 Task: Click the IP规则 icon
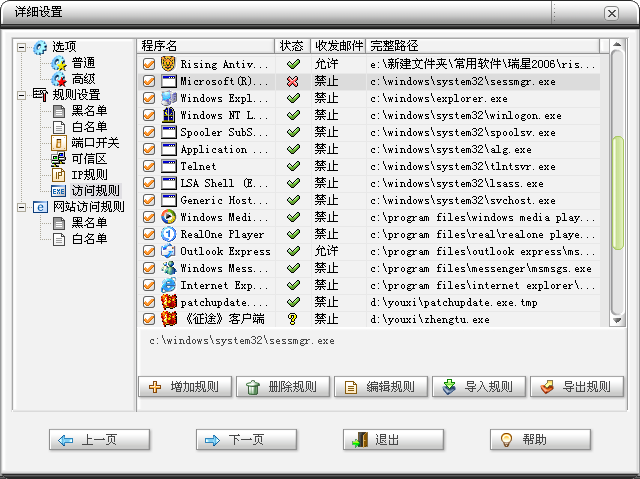pyautogui.click(x=59, y=175)
